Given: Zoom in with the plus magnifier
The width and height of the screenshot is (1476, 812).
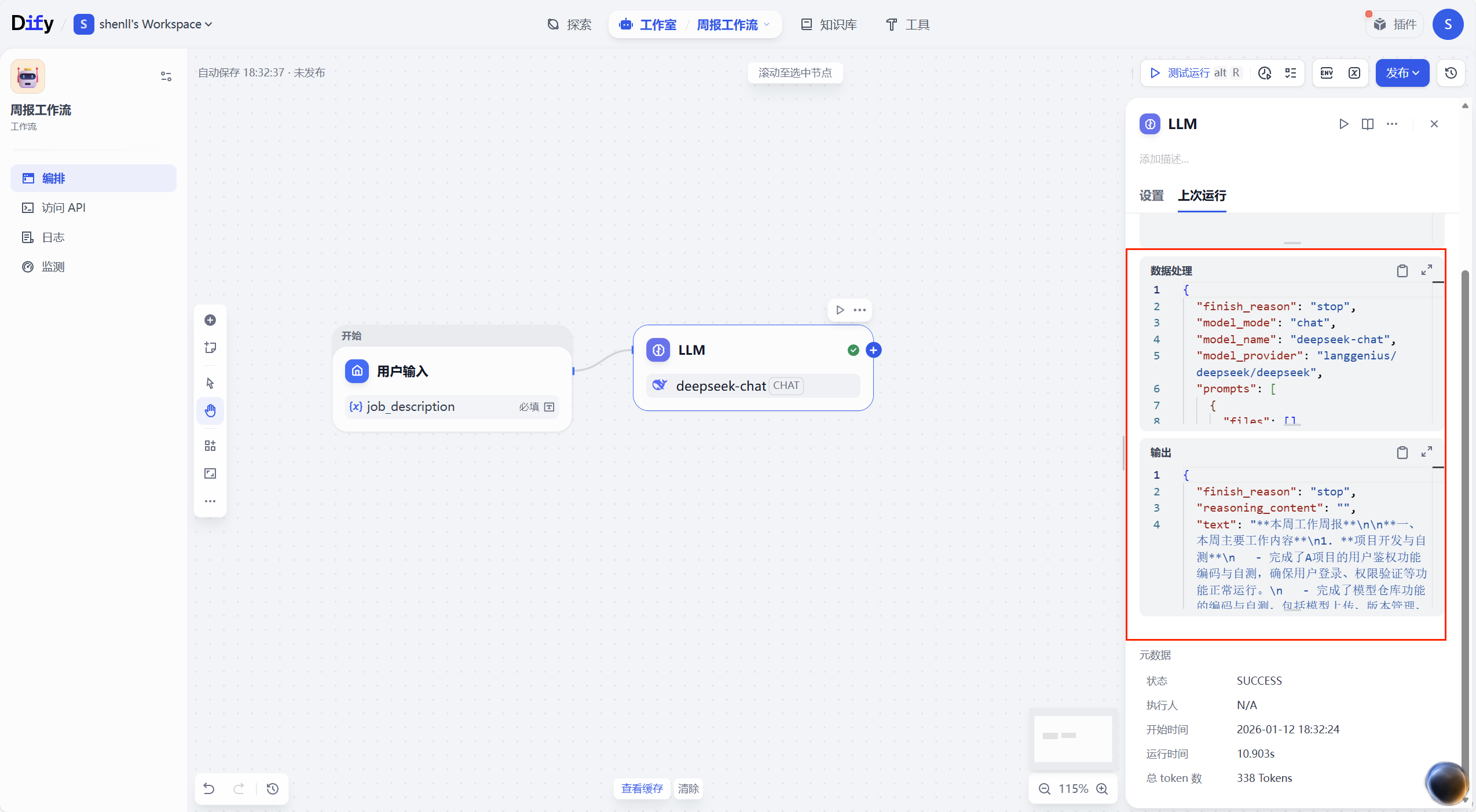Looking at the screenshot, I should [x=1103, y=789].
